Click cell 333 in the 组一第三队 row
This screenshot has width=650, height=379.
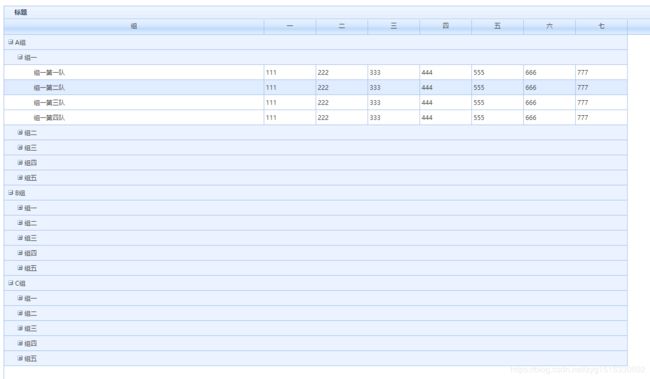pyautogui.click(x=393, y=102)
